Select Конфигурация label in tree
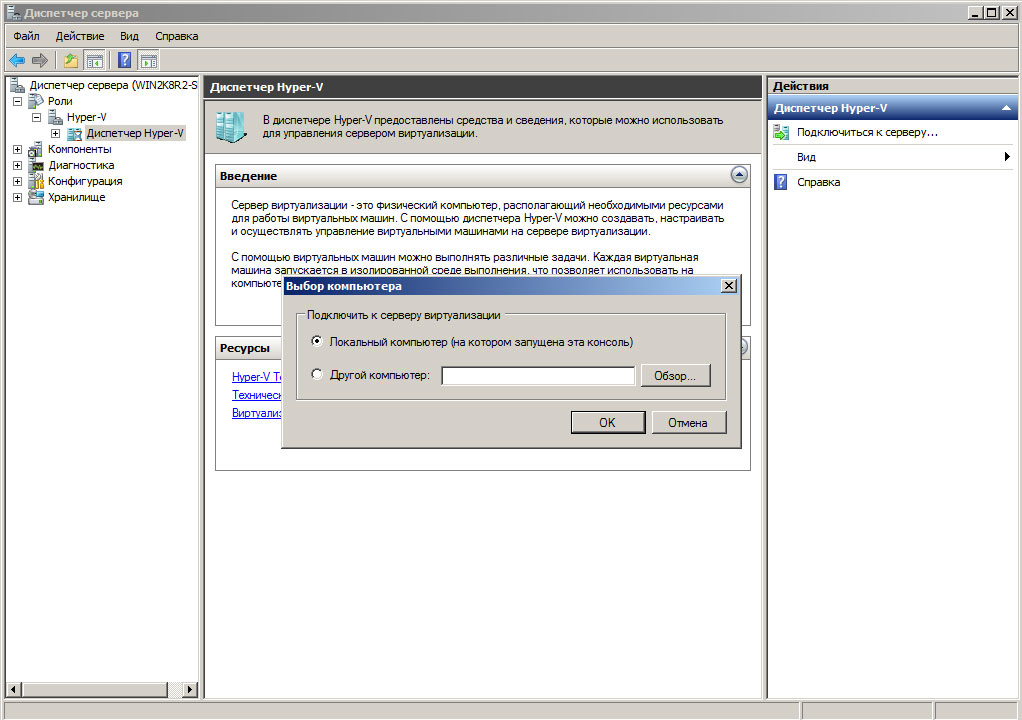The width and height of the screenshot is (1022, 720). pos(85,181)
